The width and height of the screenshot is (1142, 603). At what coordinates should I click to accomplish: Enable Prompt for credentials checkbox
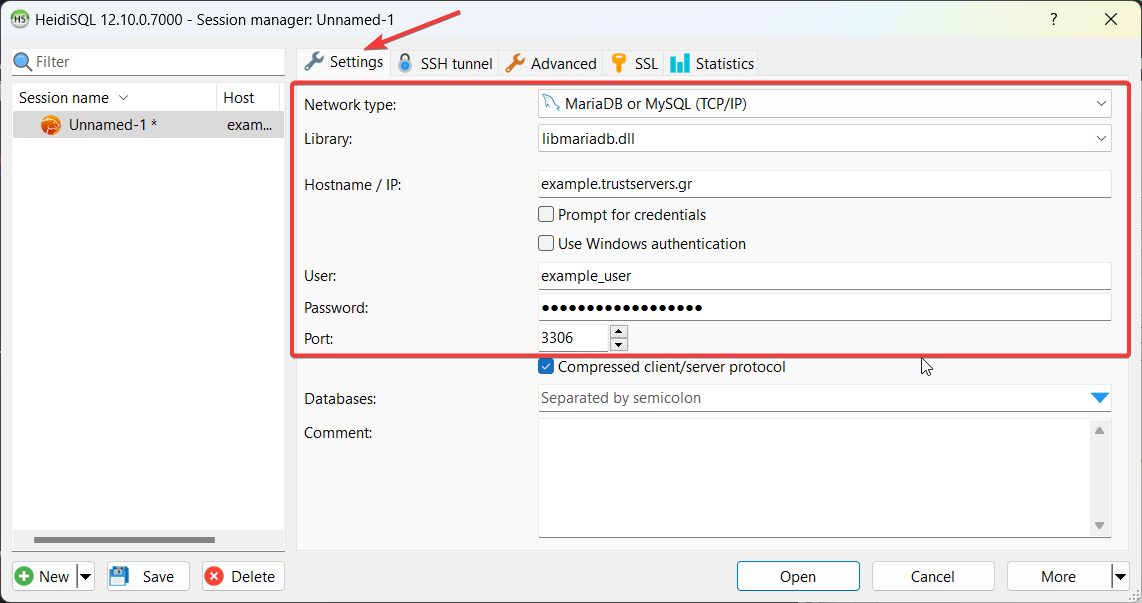(x=546, y=214)
